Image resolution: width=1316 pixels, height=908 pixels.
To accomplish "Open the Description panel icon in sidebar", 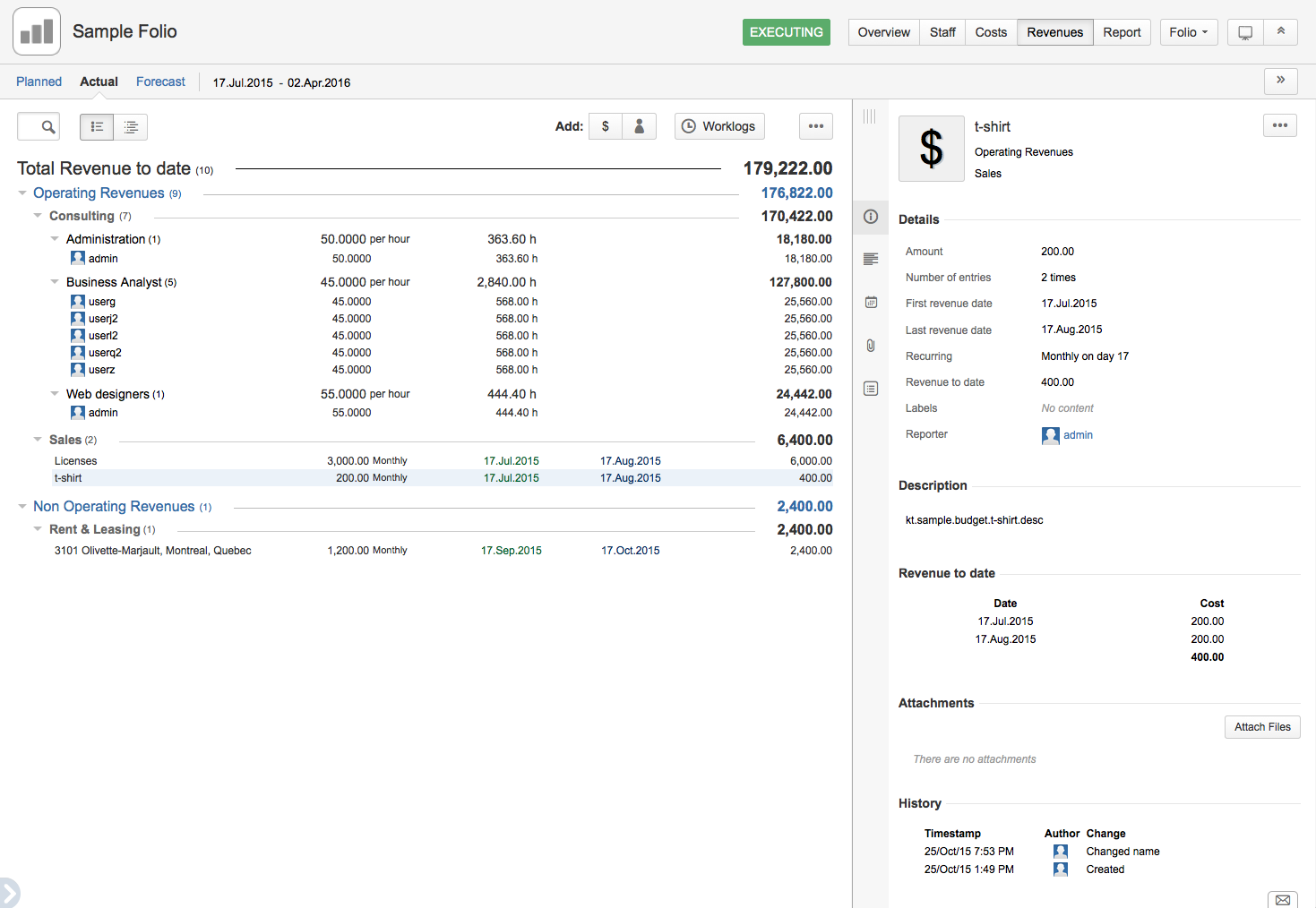I will [870, 259].
